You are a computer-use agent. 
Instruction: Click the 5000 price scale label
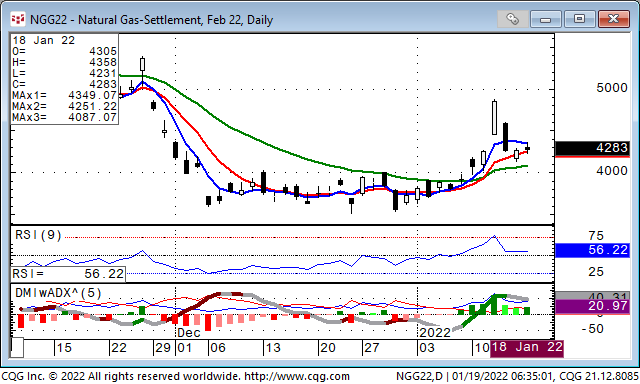(611, 88)
